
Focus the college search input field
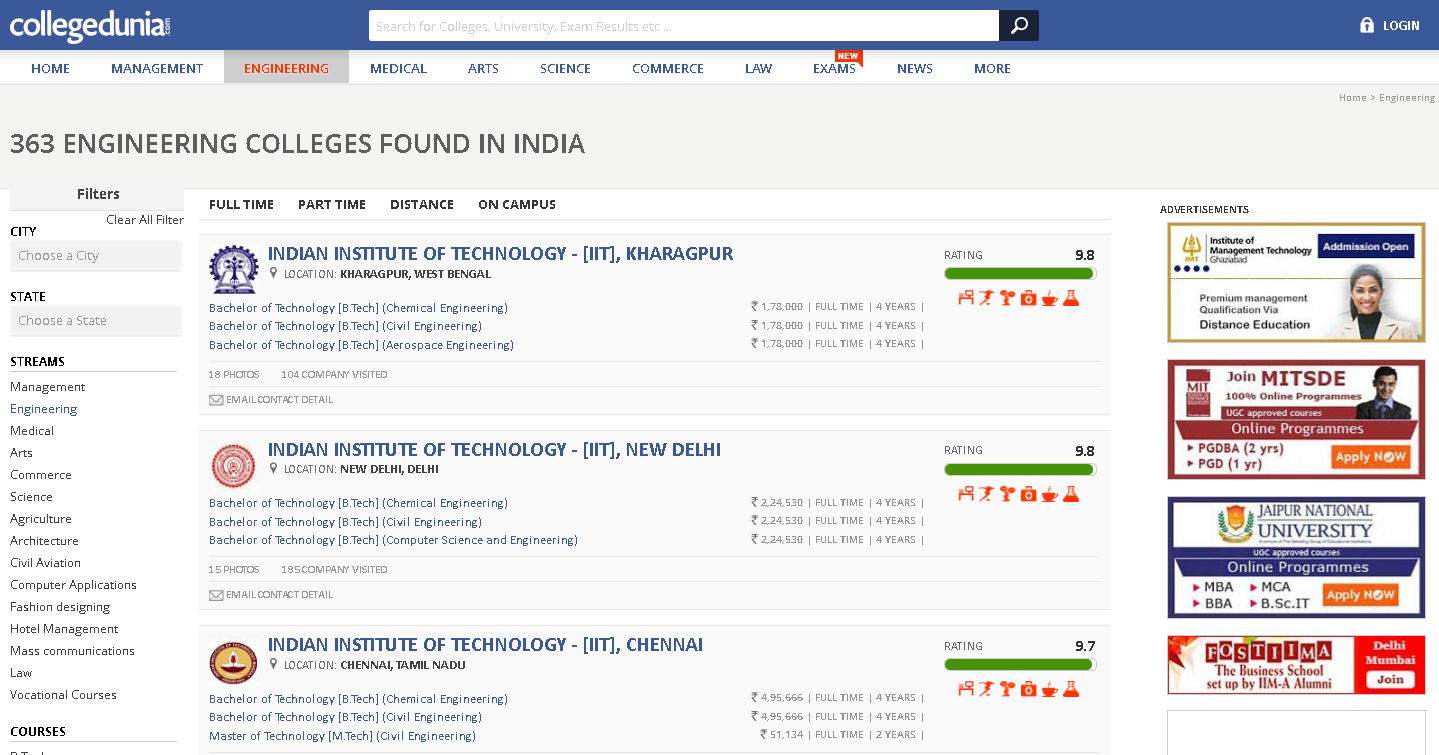pos(684,26)
